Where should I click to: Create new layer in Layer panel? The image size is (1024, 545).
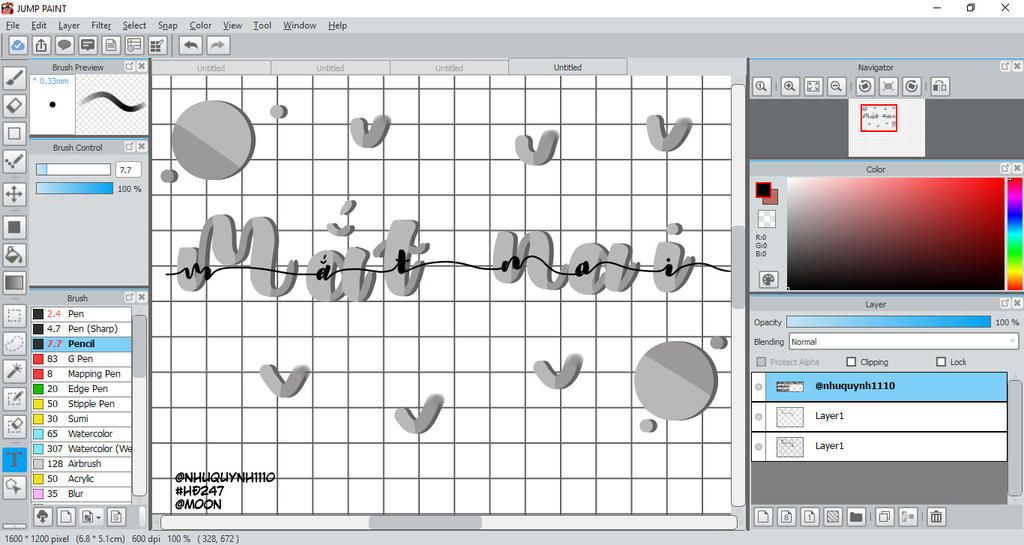pyautogui.click(x=763, y=517)
